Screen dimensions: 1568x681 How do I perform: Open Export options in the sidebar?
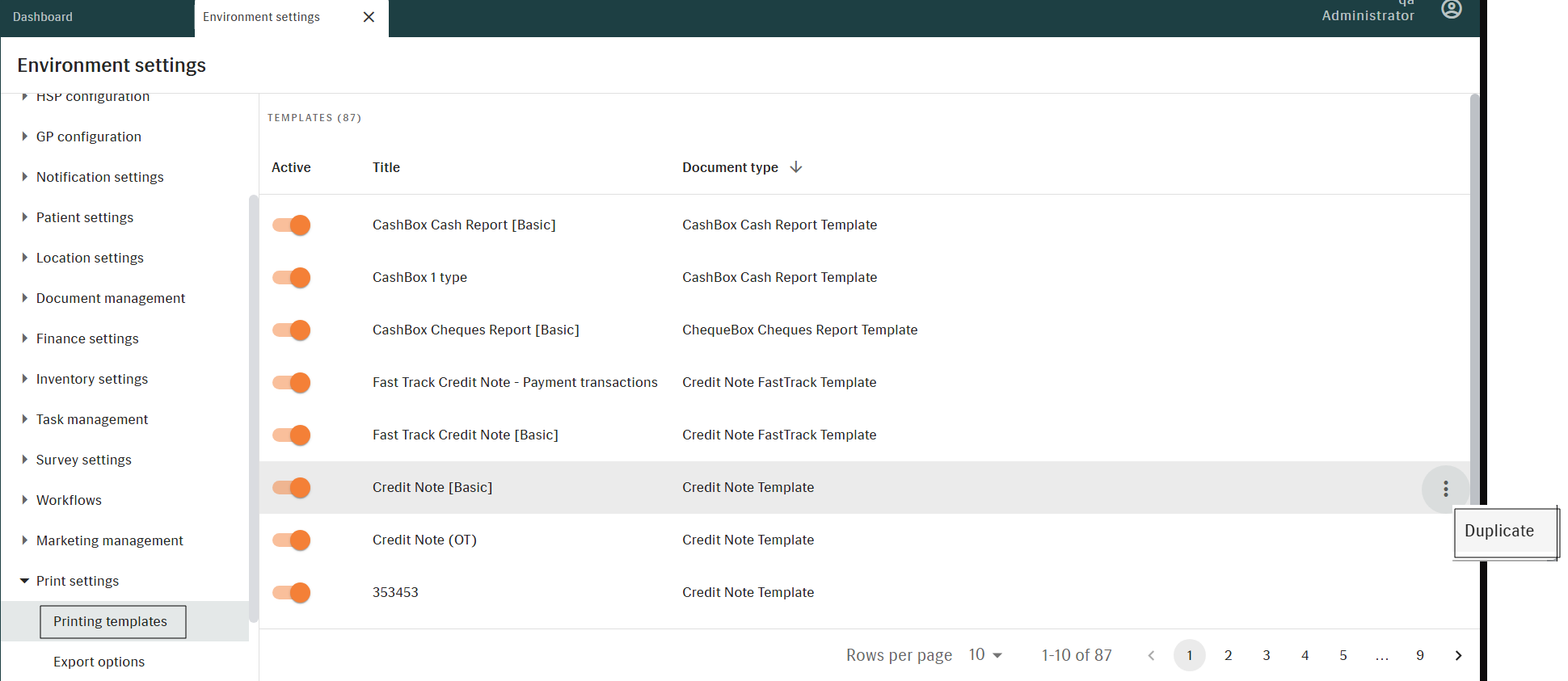coord(99,662)
